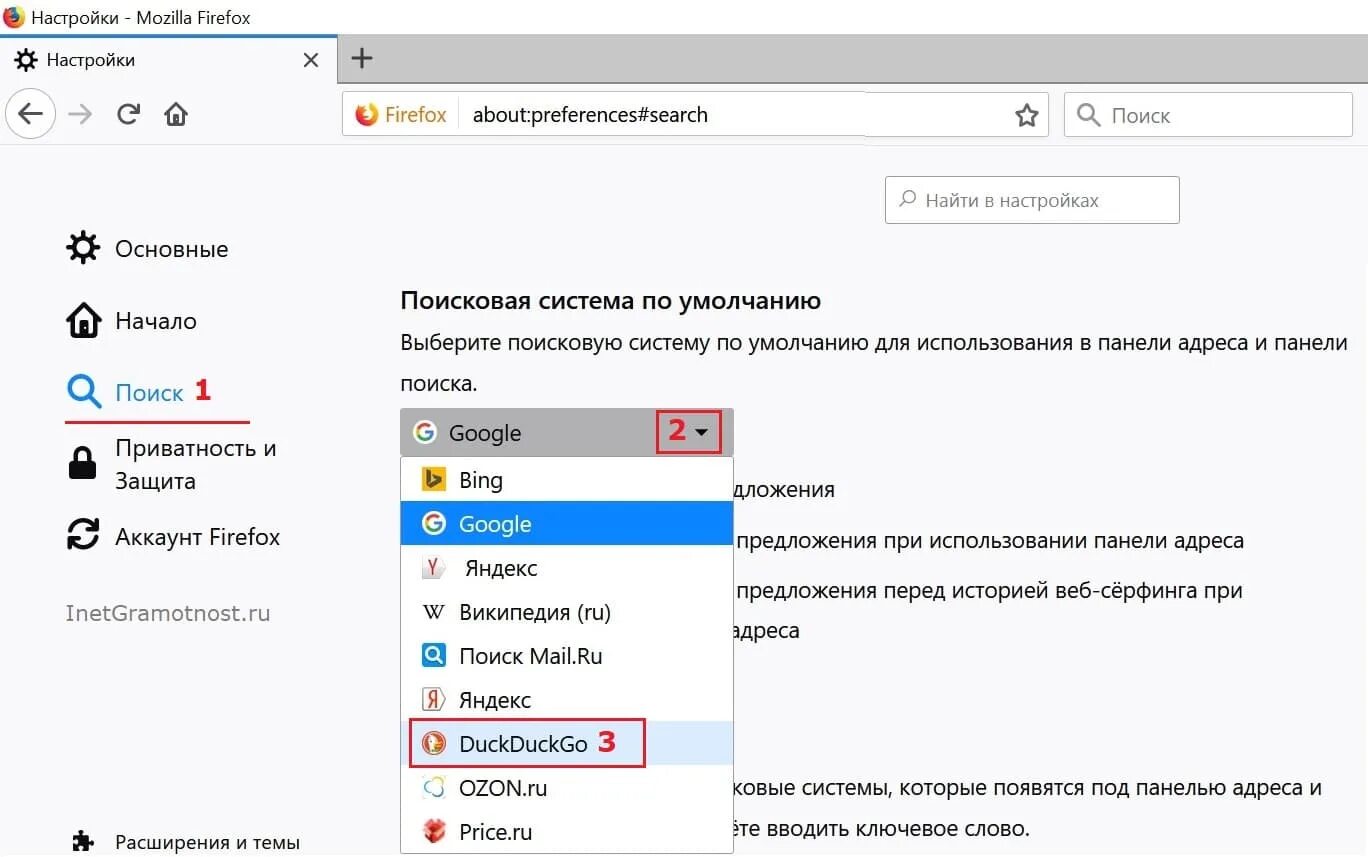The height and width of the screenshot is (857, 1368).
Task: Choose Google in the dropdown list
Action: (567, 524)
